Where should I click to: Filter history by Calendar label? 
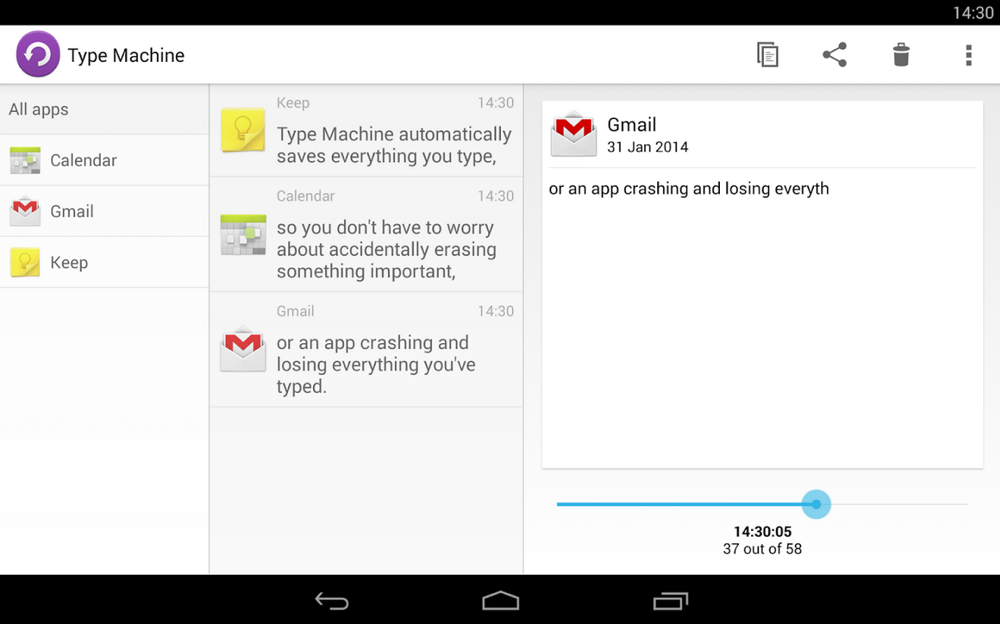click(83, 160)
